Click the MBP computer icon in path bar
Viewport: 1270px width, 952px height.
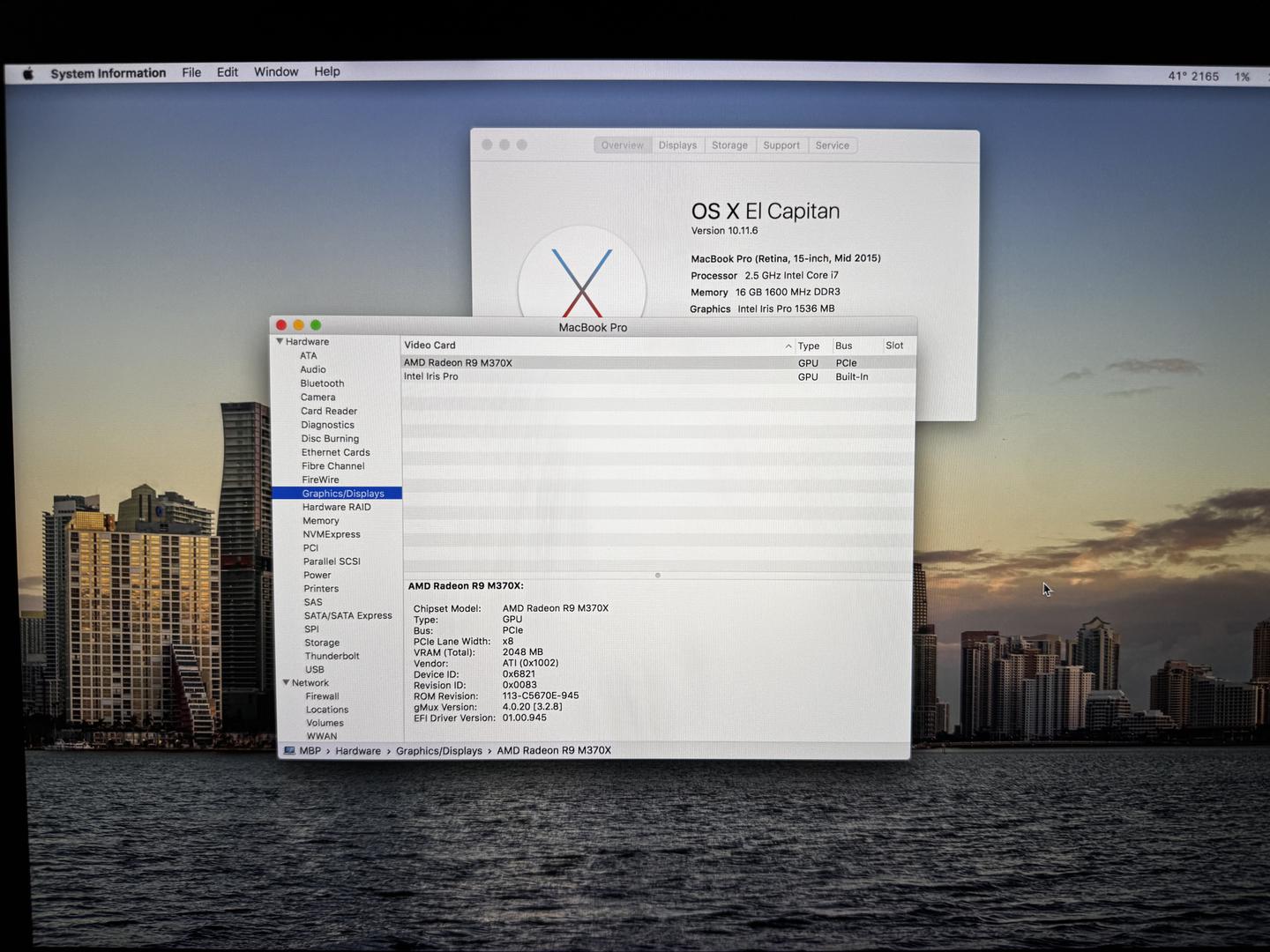[x=289, y=751]
